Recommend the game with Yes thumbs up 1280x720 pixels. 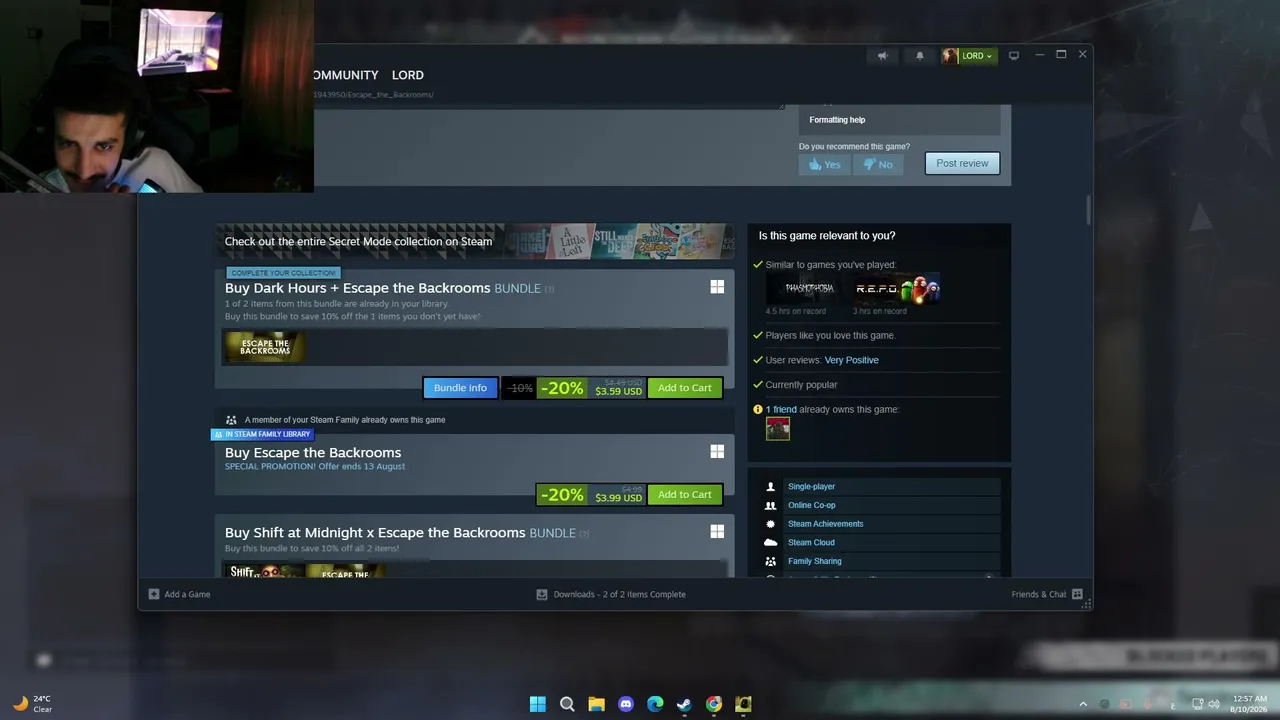(825, 164)
